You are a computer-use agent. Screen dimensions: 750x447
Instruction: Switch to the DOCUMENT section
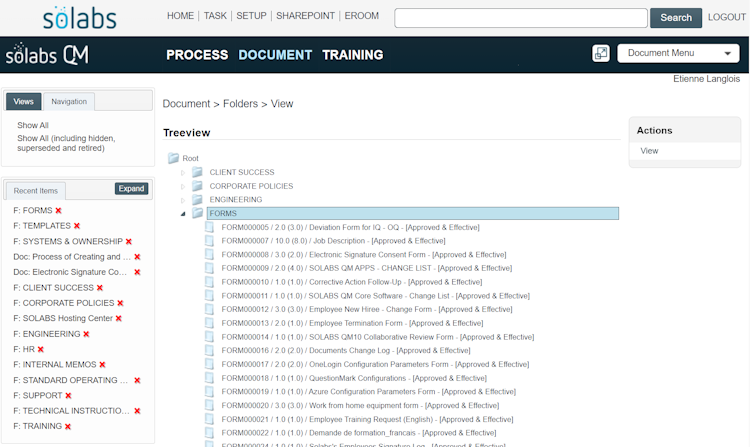pos(275,55)
